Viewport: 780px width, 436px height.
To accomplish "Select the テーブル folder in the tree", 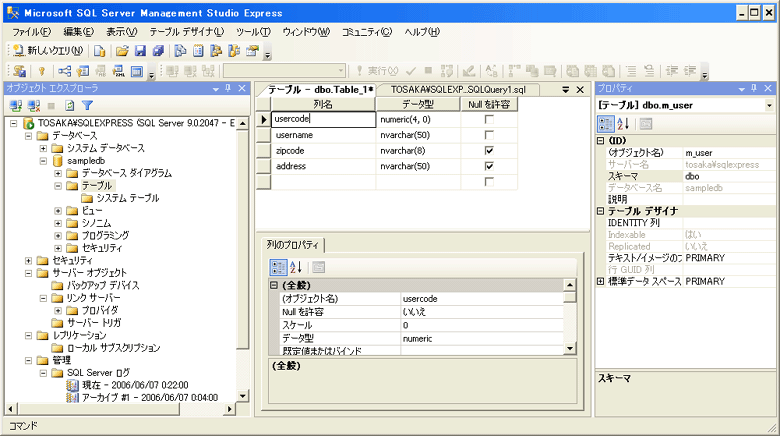I will [x=96, y=186].
